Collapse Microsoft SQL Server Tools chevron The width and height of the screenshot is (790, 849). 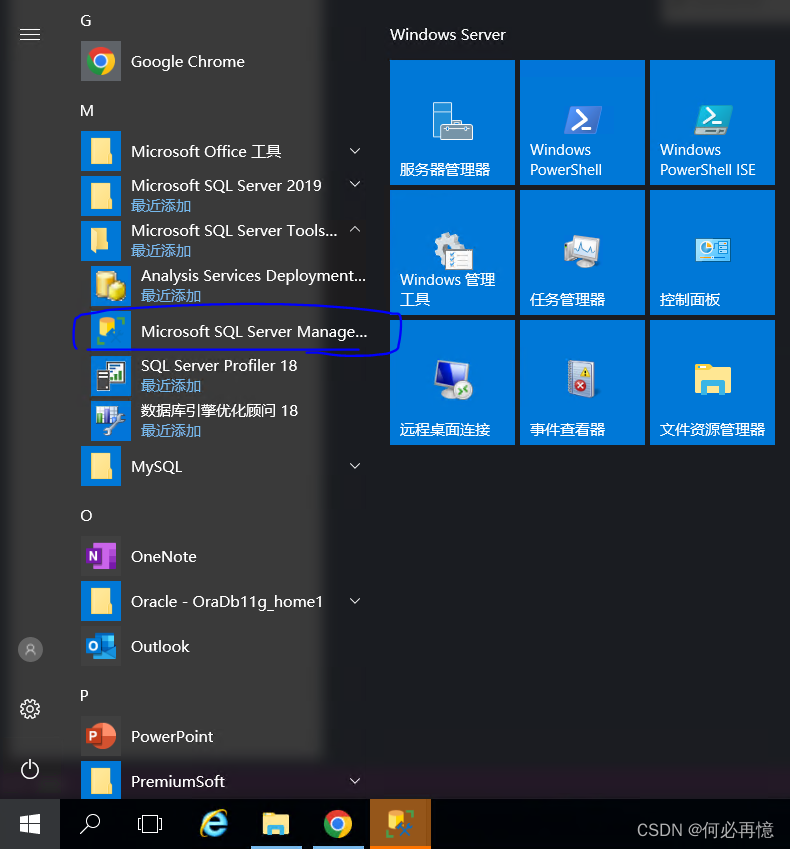(x=355, y=229)
